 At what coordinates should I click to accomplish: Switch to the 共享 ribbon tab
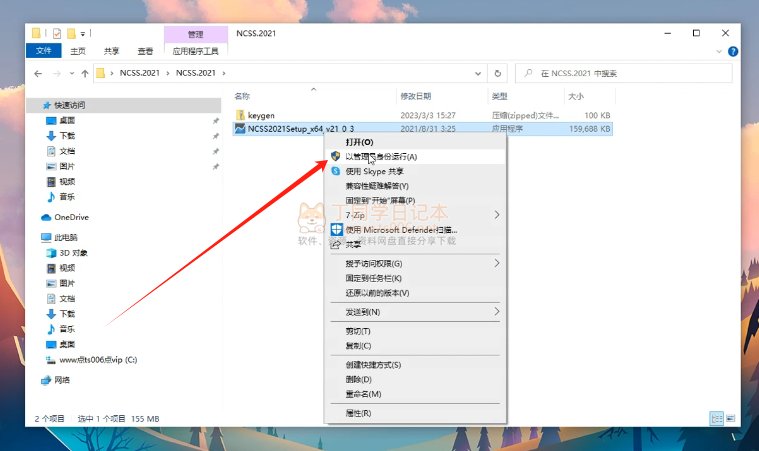[x=111, y=51]
